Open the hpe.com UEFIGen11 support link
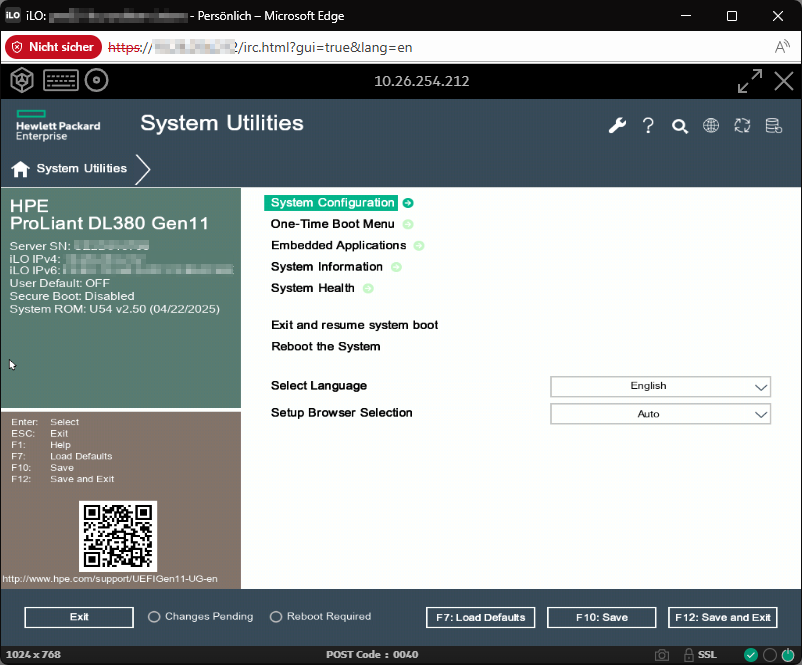The image size is (802, 665). coord(110,579)
